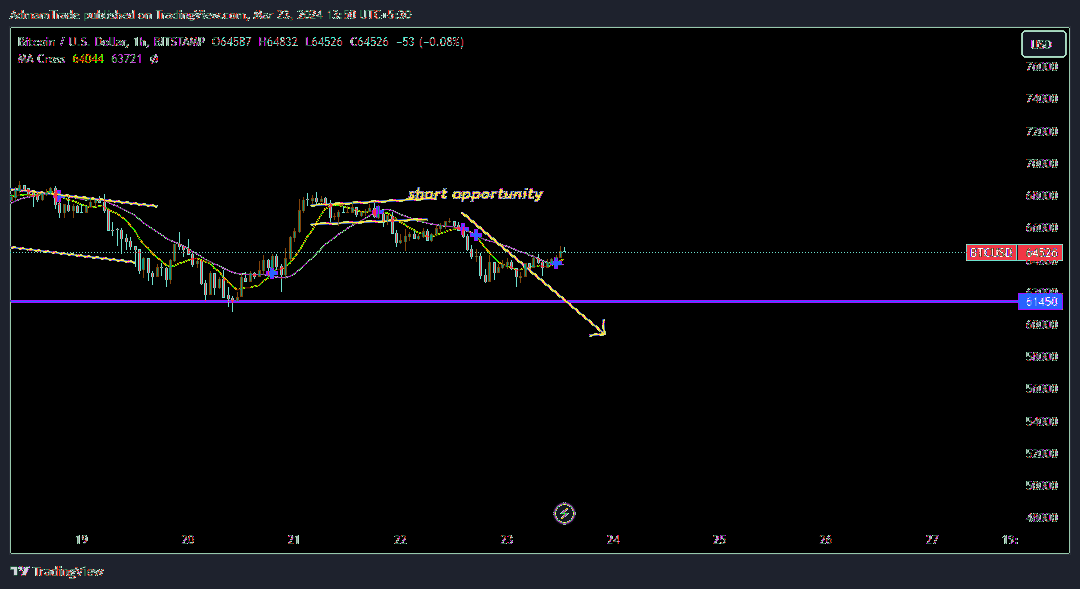Select the purple horizontal line at 61450

pos(513,302)
